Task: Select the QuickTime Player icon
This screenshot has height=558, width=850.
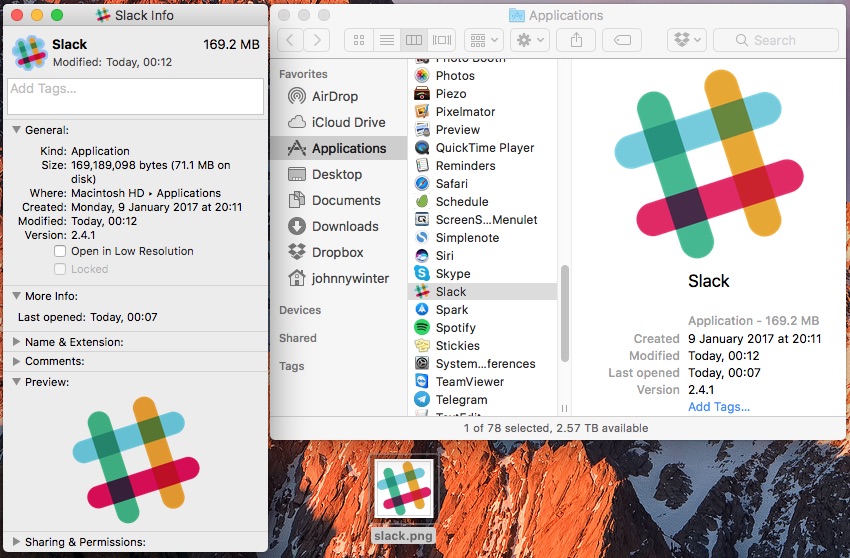Action: pyautogui.click(x=422, y=147)
